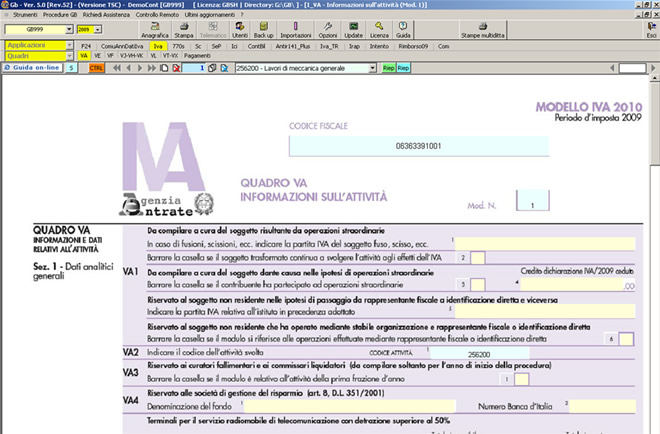The image size is (660, 434).
Task: Click the small S button
Action: tap(72, 68)
